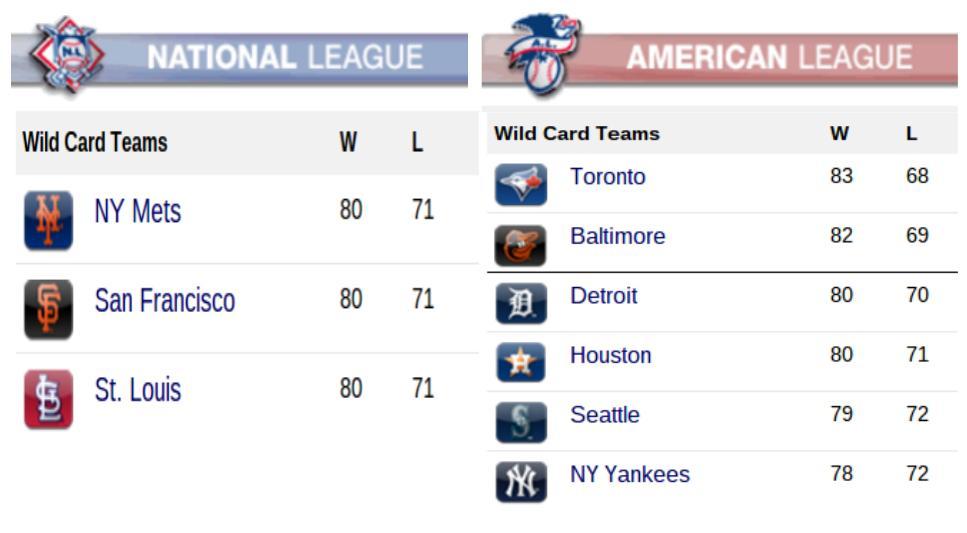Click the Baltimore Orioles logo icon

click(x=521, y=244)
